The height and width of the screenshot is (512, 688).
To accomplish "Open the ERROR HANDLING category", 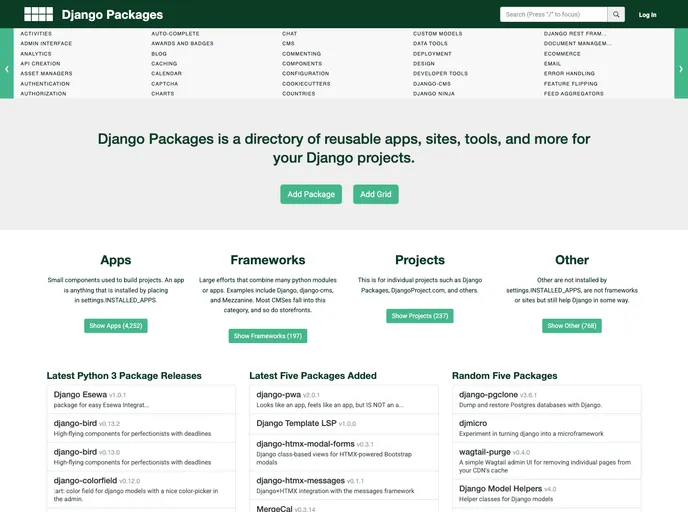I will point(570,73).
